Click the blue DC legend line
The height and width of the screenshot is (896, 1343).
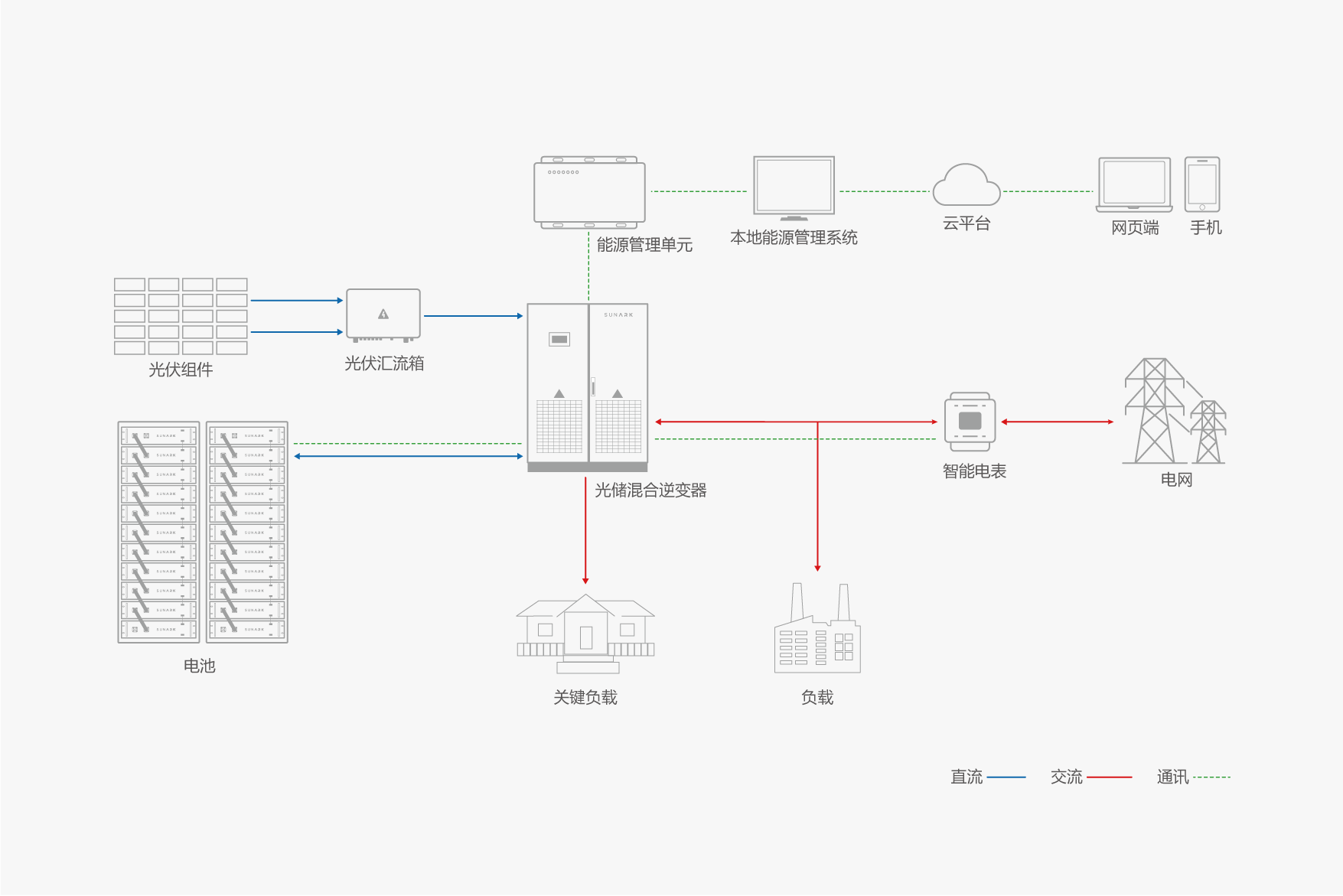[x=1006, y=777]
